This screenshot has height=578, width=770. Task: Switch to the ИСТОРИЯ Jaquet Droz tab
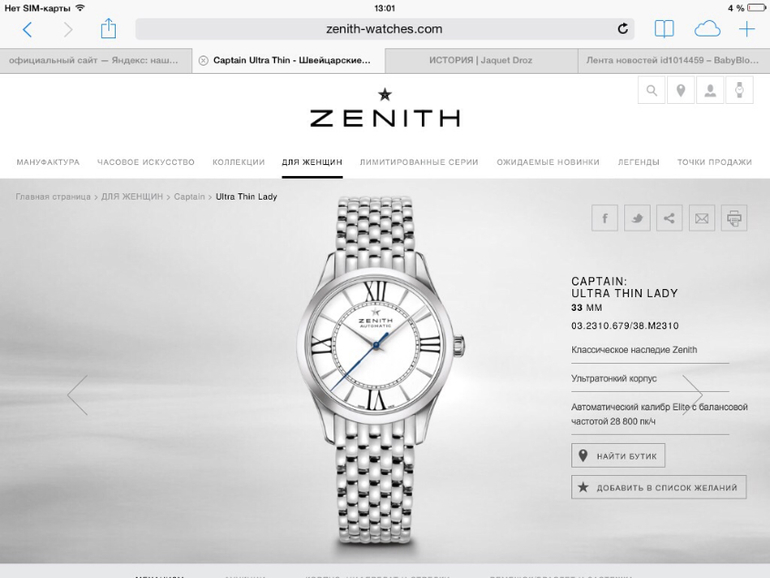pos(481,60)
